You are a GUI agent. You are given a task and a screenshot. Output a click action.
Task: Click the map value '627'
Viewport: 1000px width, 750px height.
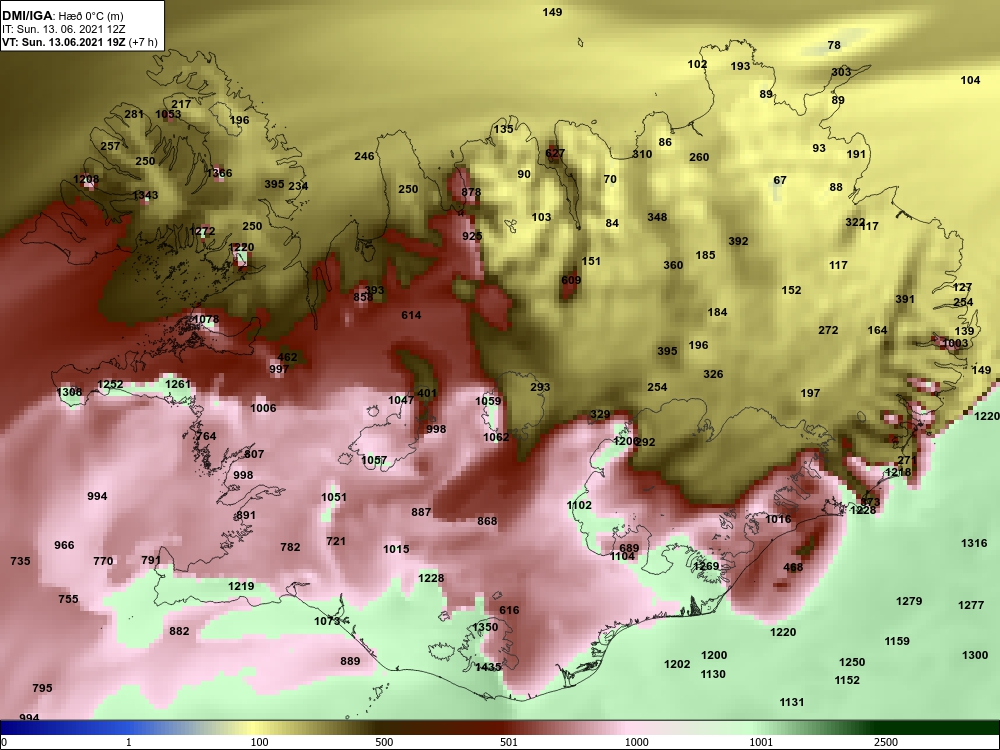(555, 153)
